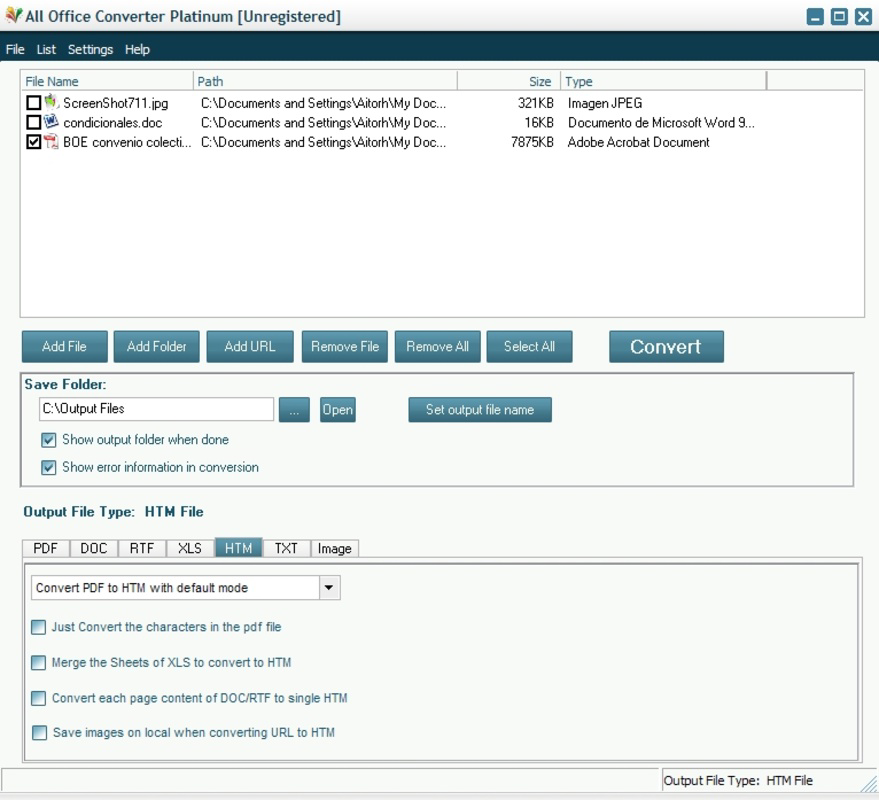Switch to the RTF output tab

tap(142, 548)
